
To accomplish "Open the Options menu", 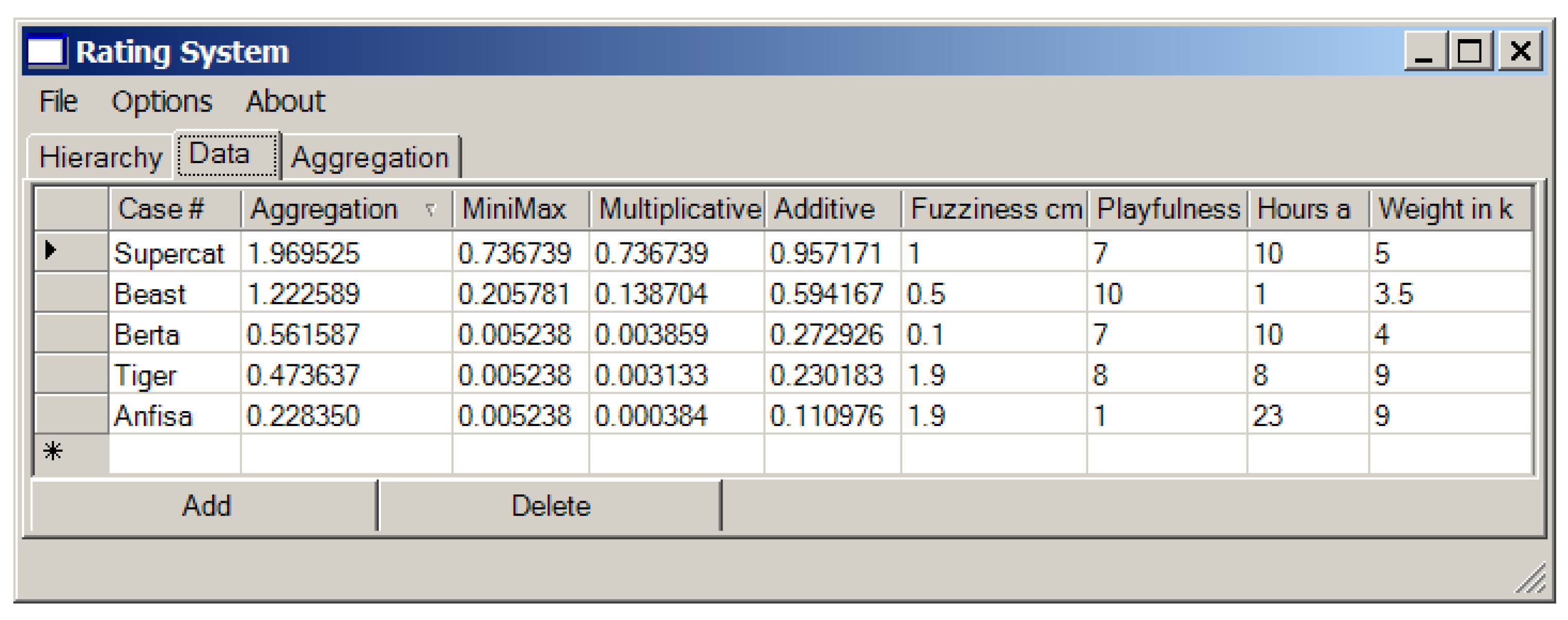I will (161, 101).
